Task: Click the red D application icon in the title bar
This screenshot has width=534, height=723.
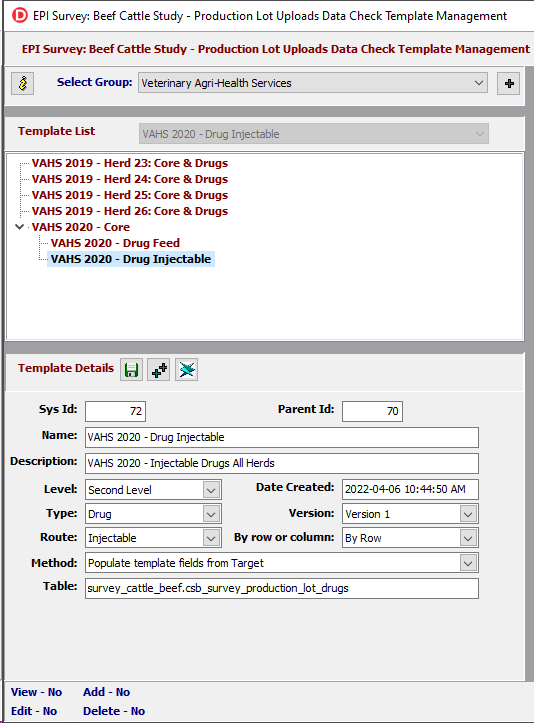Action: tap(20, 16)
